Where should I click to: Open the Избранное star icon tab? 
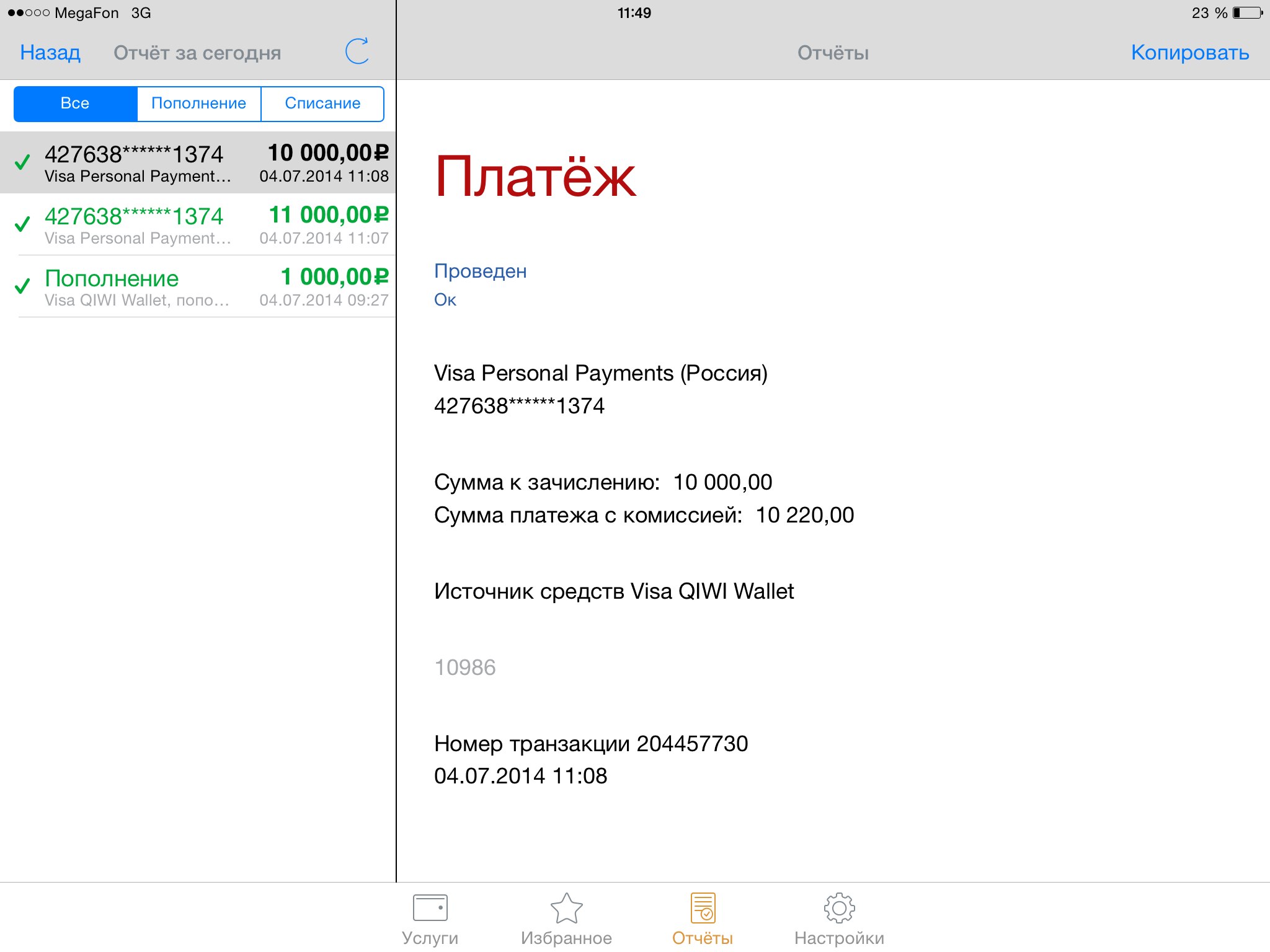[x=566, y=920]
